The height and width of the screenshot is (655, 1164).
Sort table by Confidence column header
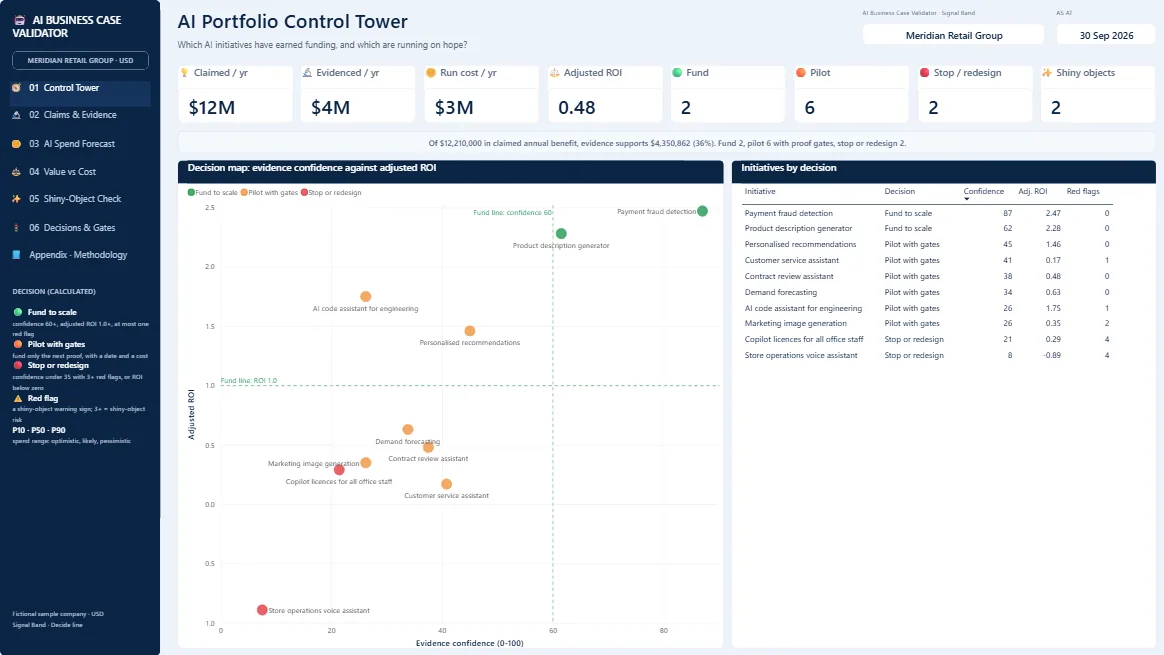click(x=984, y=192)
